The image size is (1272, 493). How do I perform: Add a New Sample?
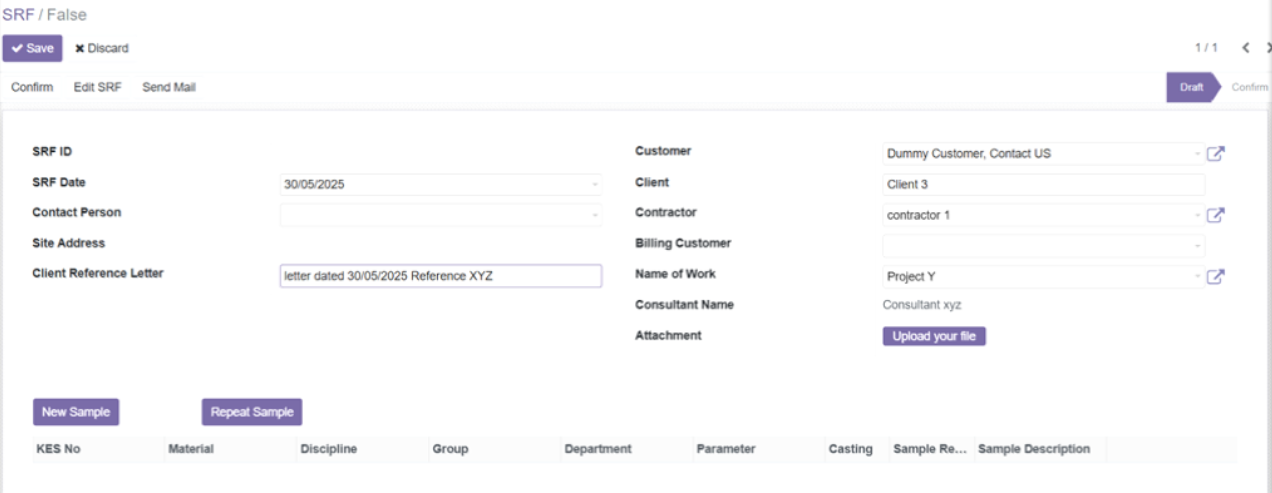pos(76,412)
